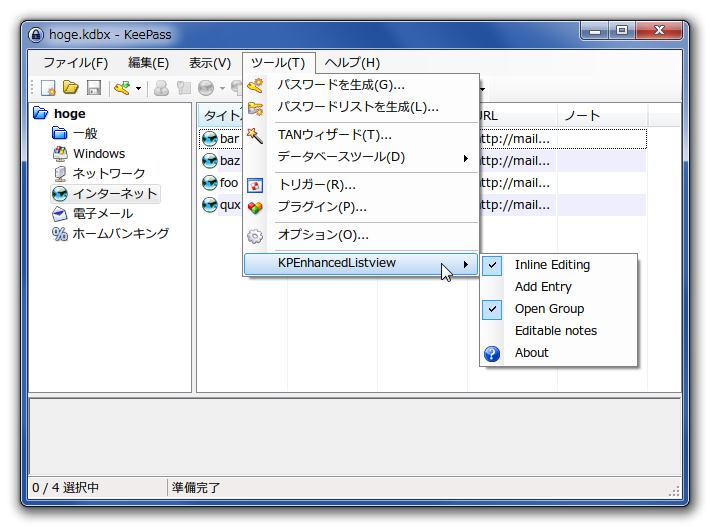Choose オプション(O)... from Tools menu
The height and width of the screenshot is (527, 710).
click(x=361, y=235)
